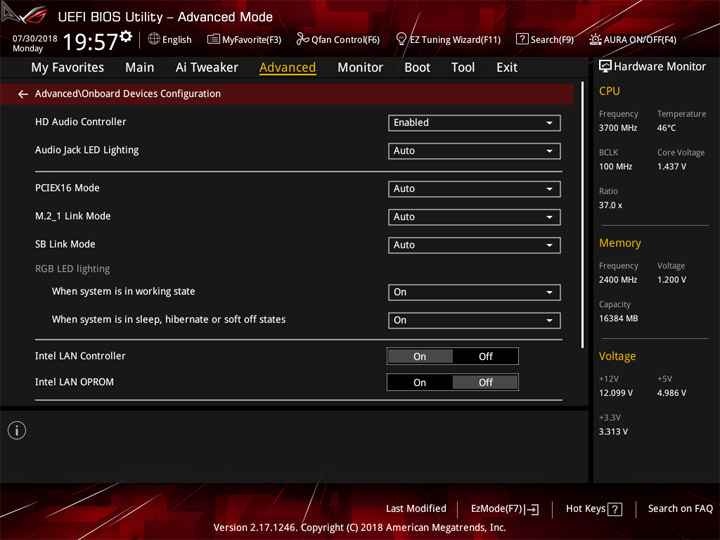This screenshot has height=540, width=720.
Task: Expand the M.2_1 Link Mode dropdown
Action: [x=474, y=217]
